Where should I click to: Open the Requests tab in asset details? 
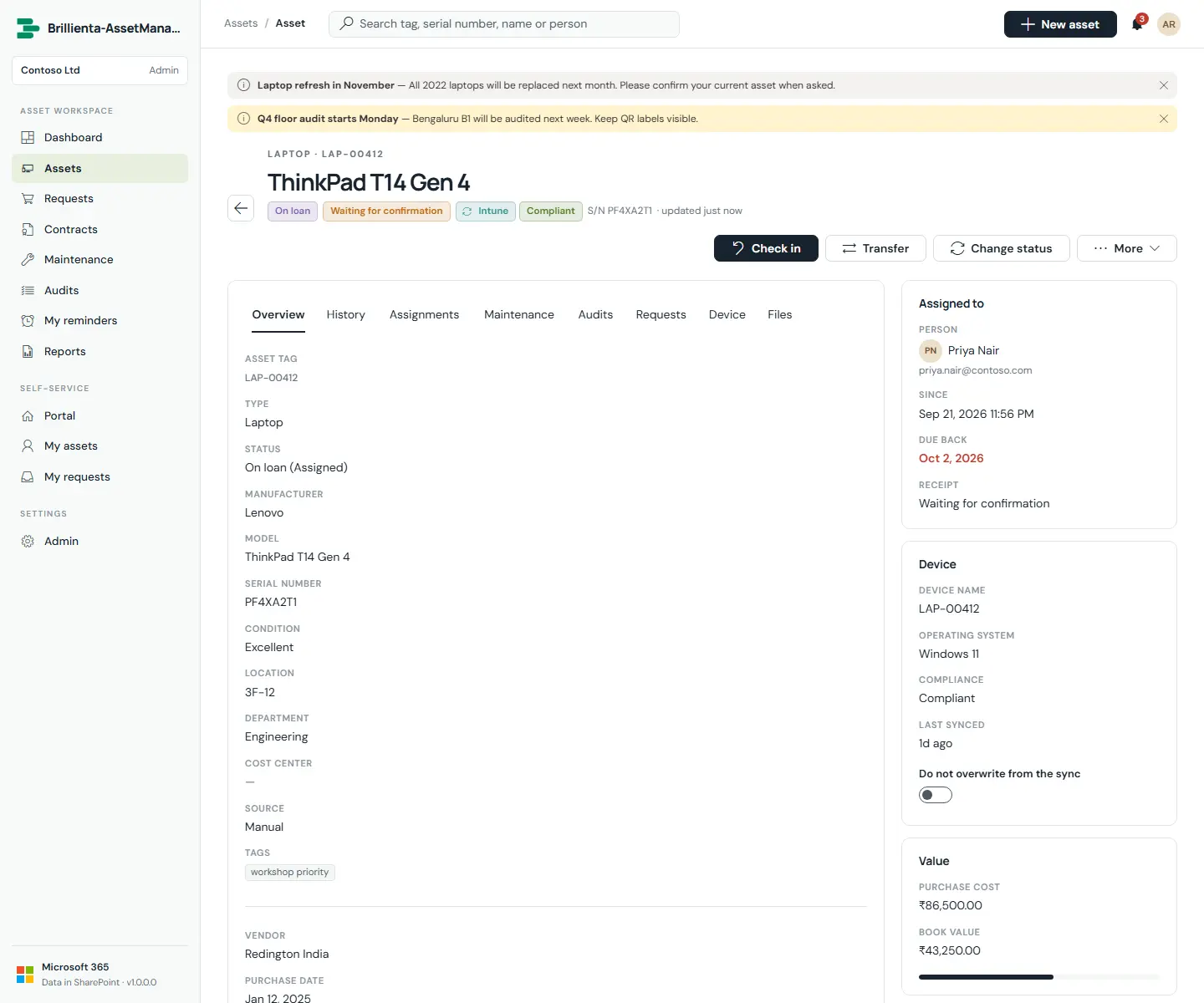(x=661, y=314)
